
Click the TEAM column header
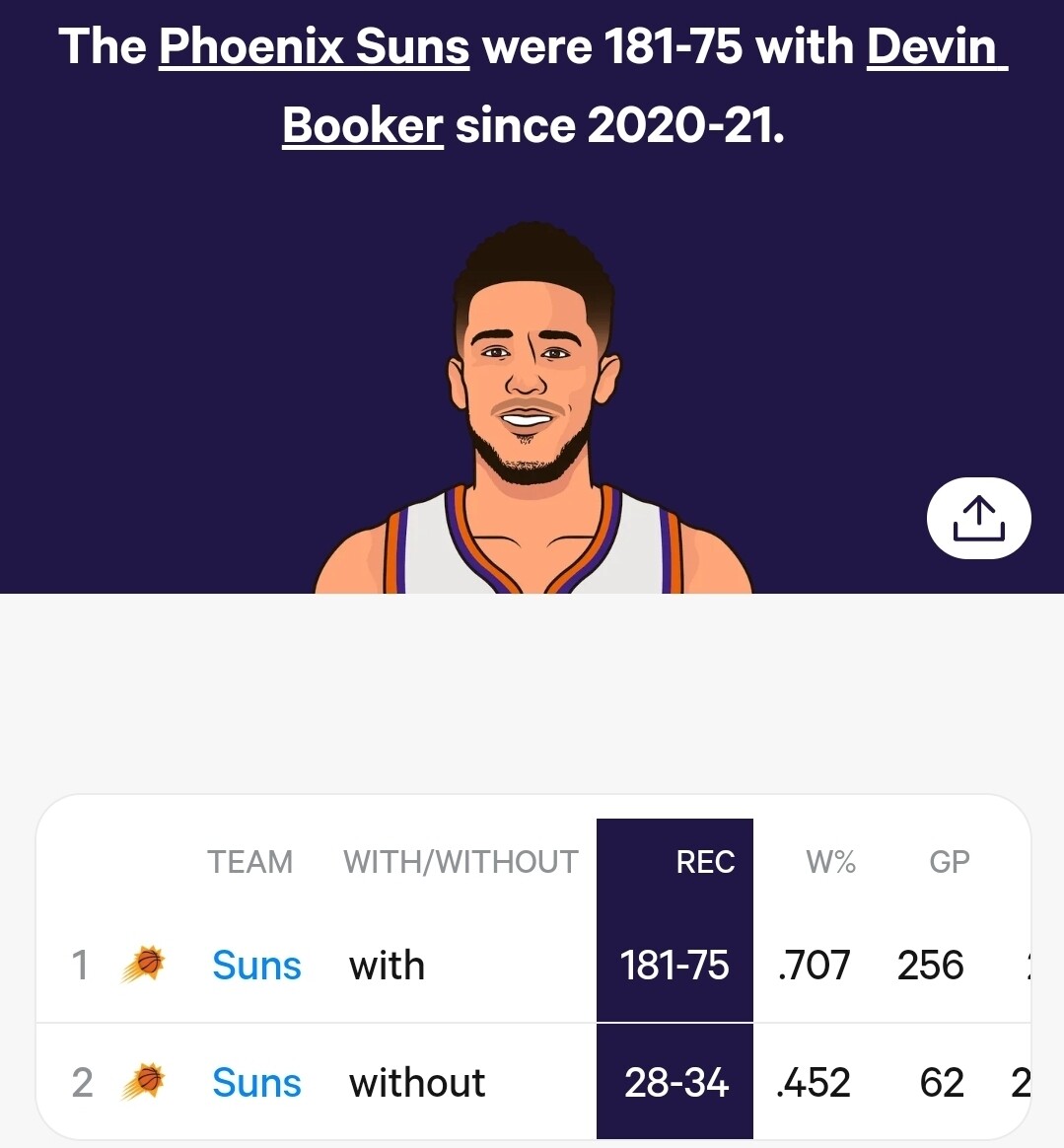click(249, 862)
